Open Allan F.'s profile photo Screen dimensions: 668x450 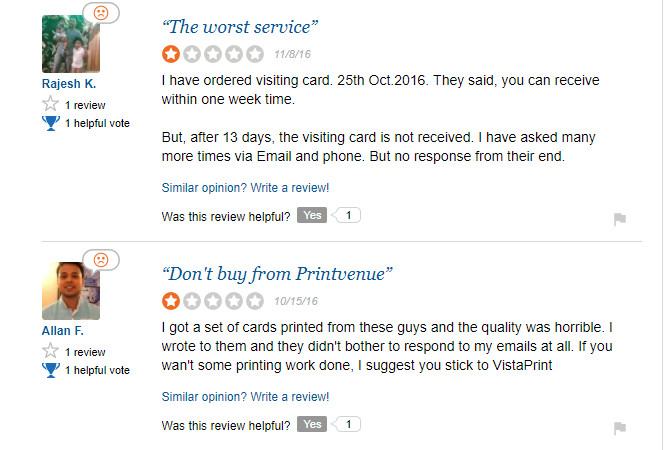(x=70, y=292)
